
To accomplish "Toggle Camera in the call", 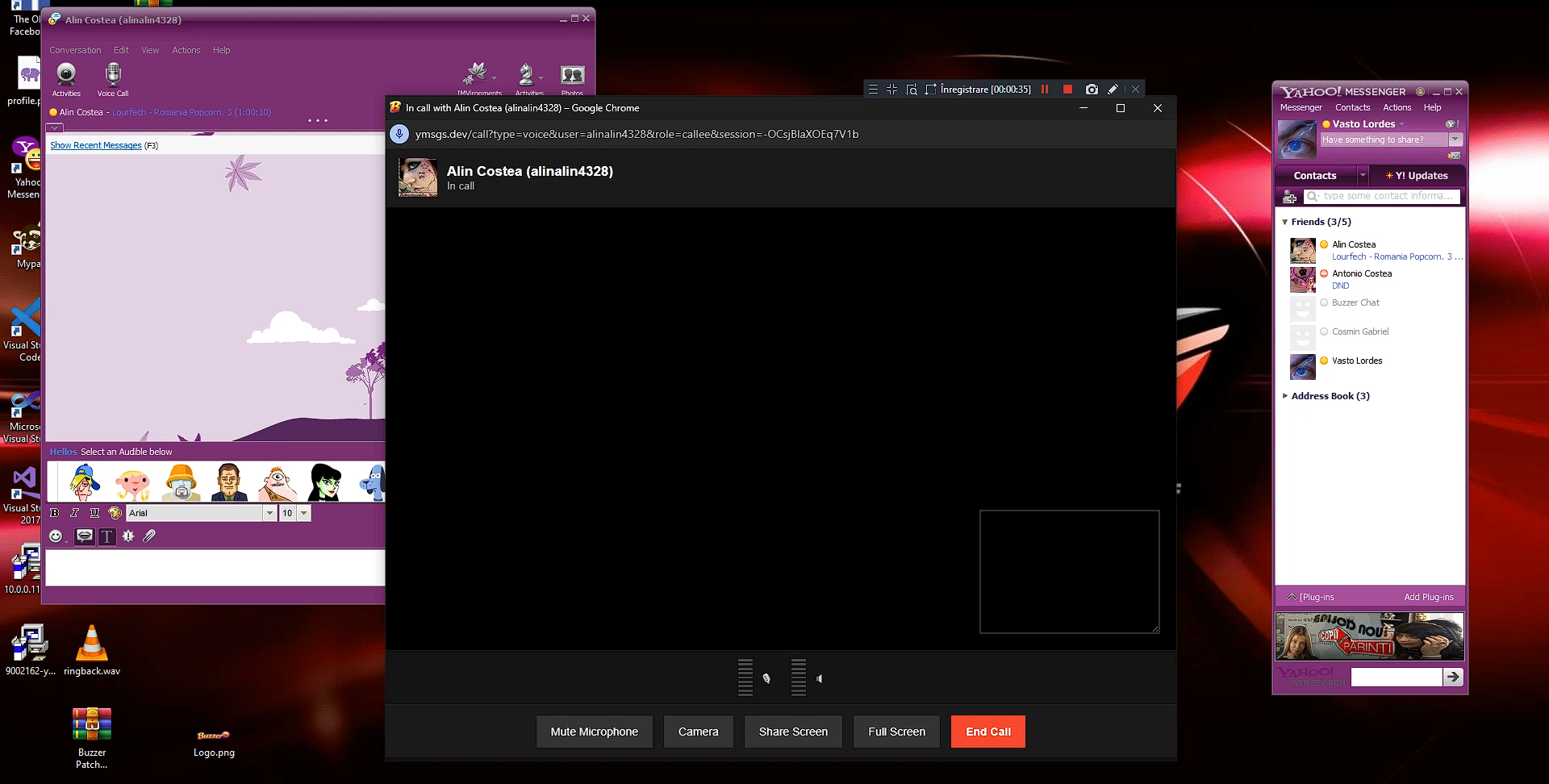I will point(699,732).
